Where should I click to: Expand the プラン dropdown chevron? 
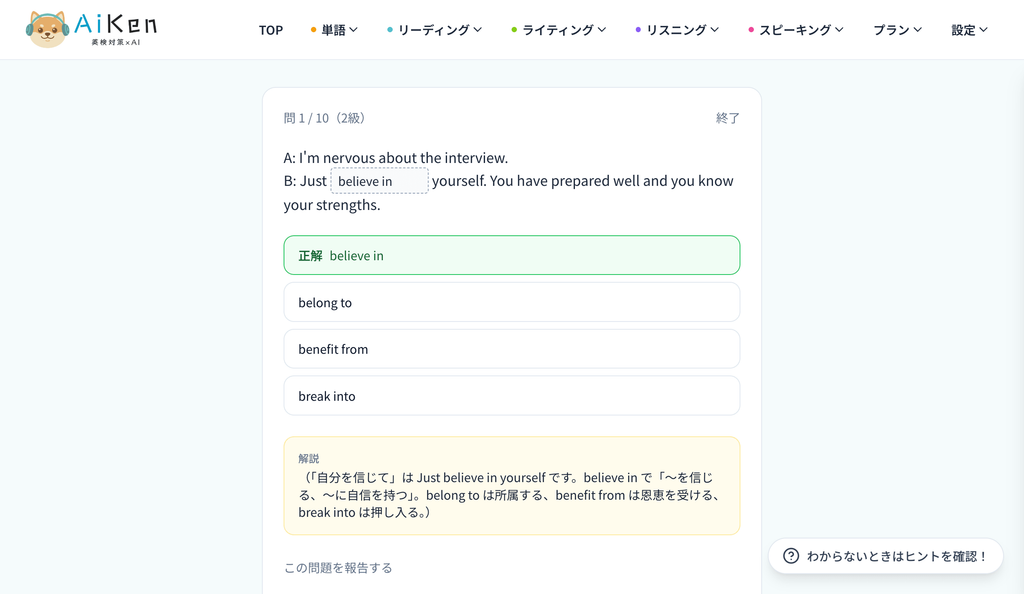click(918, 30)
